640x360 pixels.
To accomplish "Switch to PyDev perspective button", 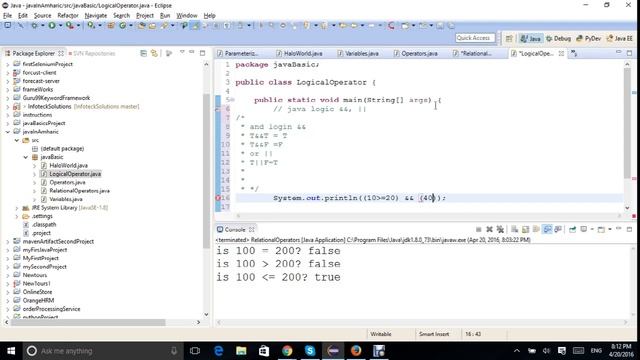I will pyautogui.click(x=589, y=38).
